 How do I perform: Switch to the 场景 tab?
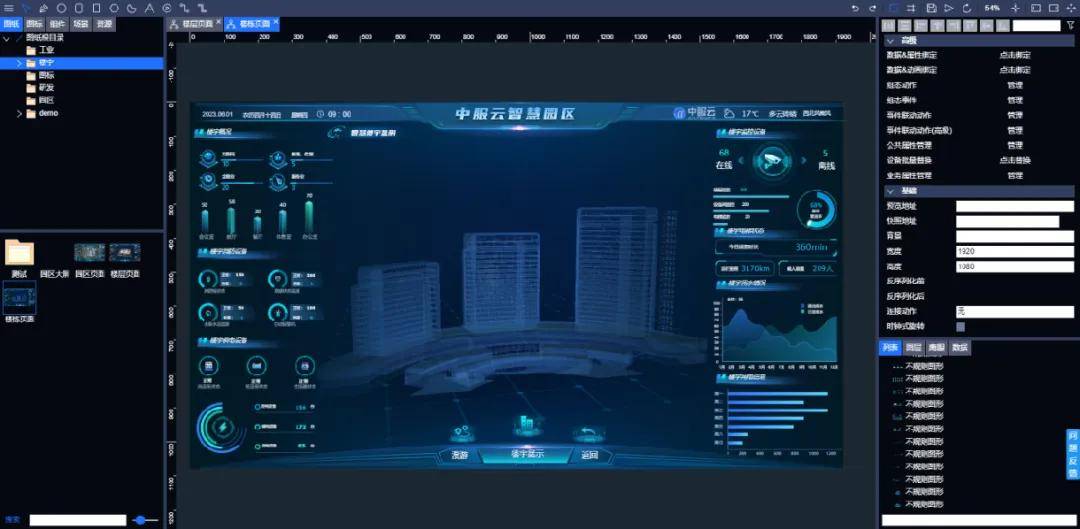point(81,24)
